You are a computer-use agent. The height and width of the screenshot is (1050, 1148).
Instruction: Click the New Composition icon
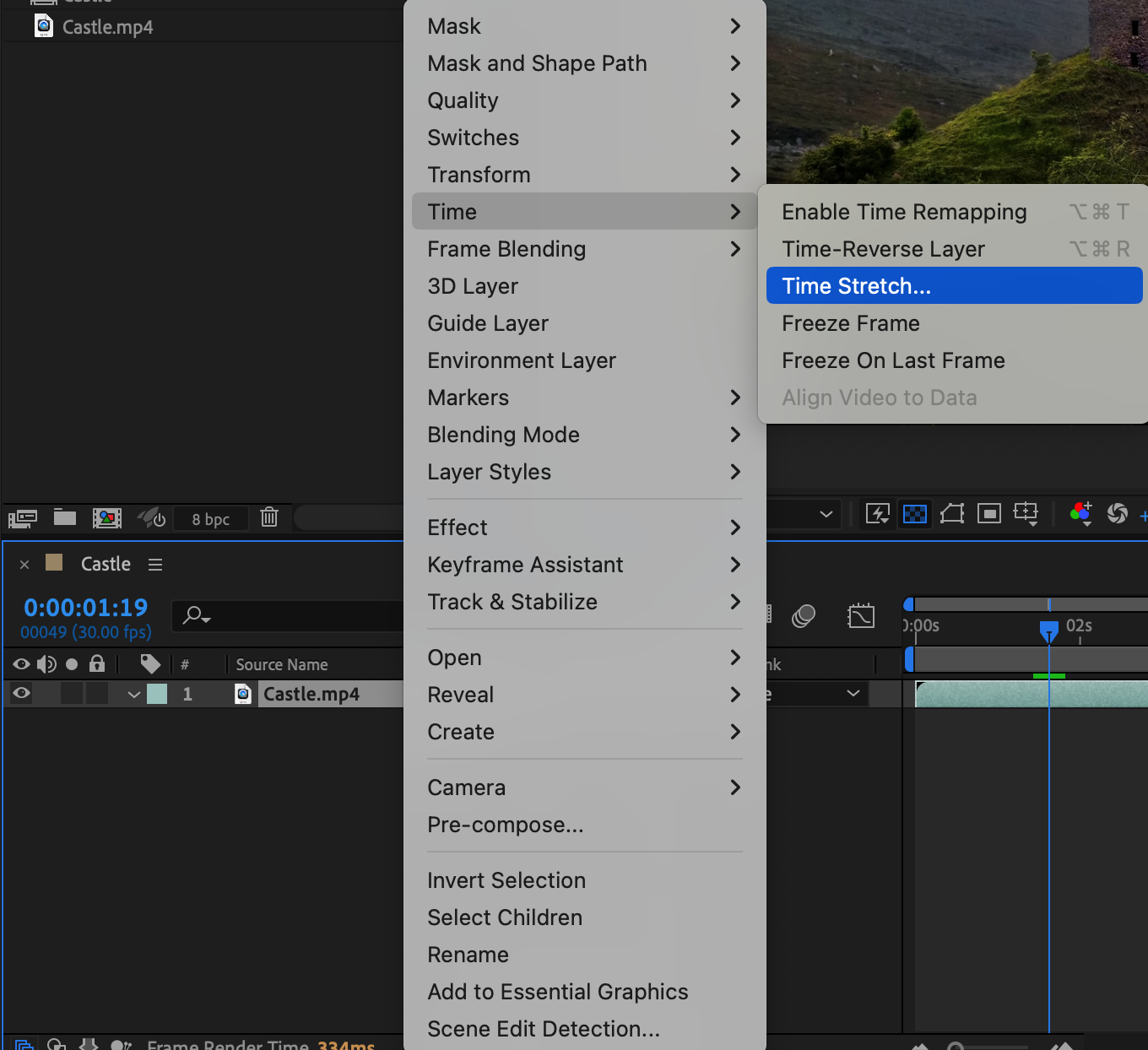pyautogui.click(x=107, y=517)
